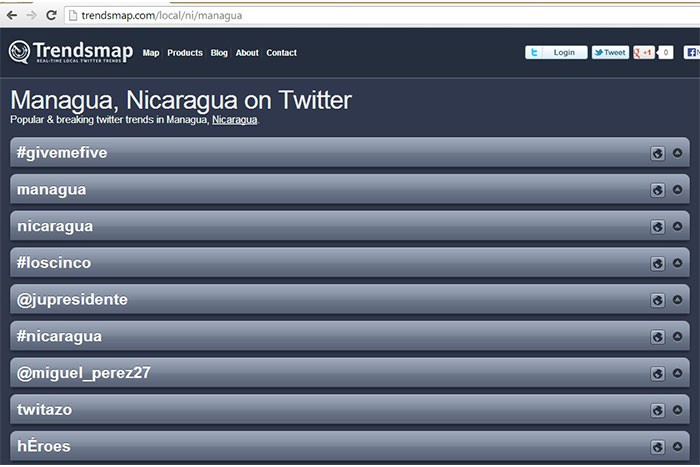Reload the page with refresh icon
Image resolution: width=700 pixels, height=467 pixels.
pyautogui.click(x=51, y=15)
